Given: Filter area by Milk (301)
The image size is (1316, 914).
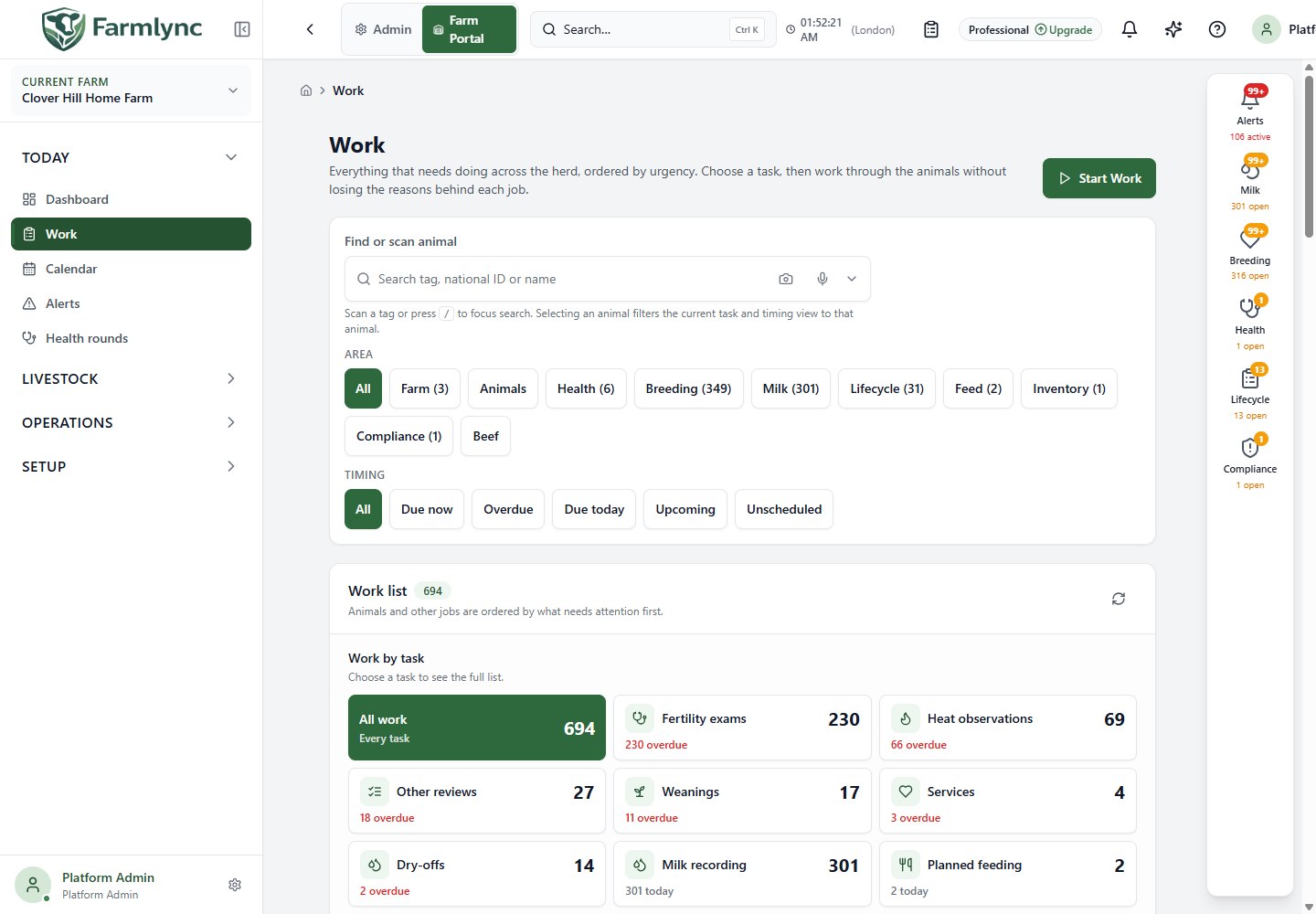Looking at the screenshot, I should pos(791,388).
